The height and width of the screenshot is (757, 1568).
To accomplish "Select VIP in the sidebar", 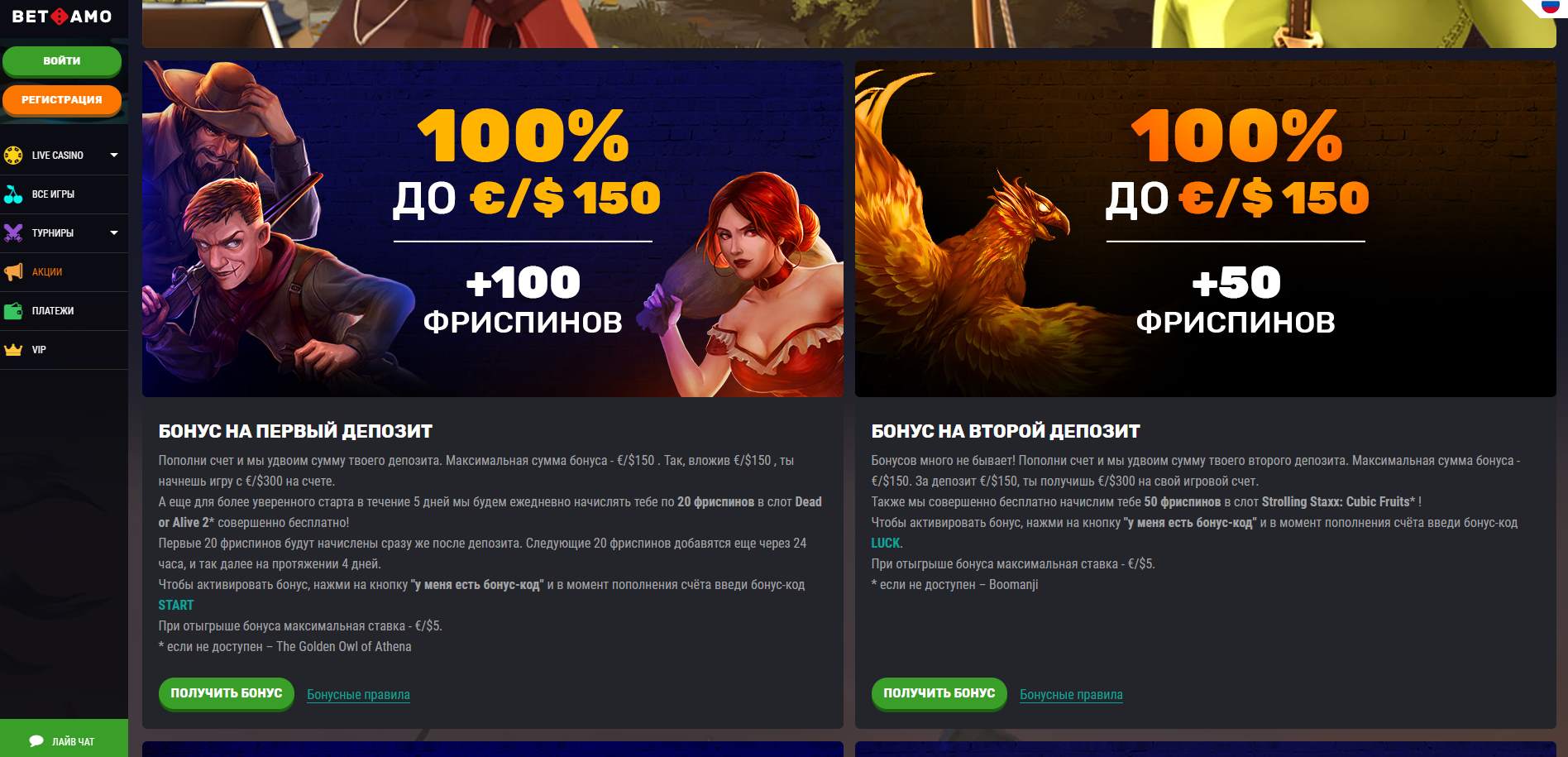I will [x=64, y=350].
